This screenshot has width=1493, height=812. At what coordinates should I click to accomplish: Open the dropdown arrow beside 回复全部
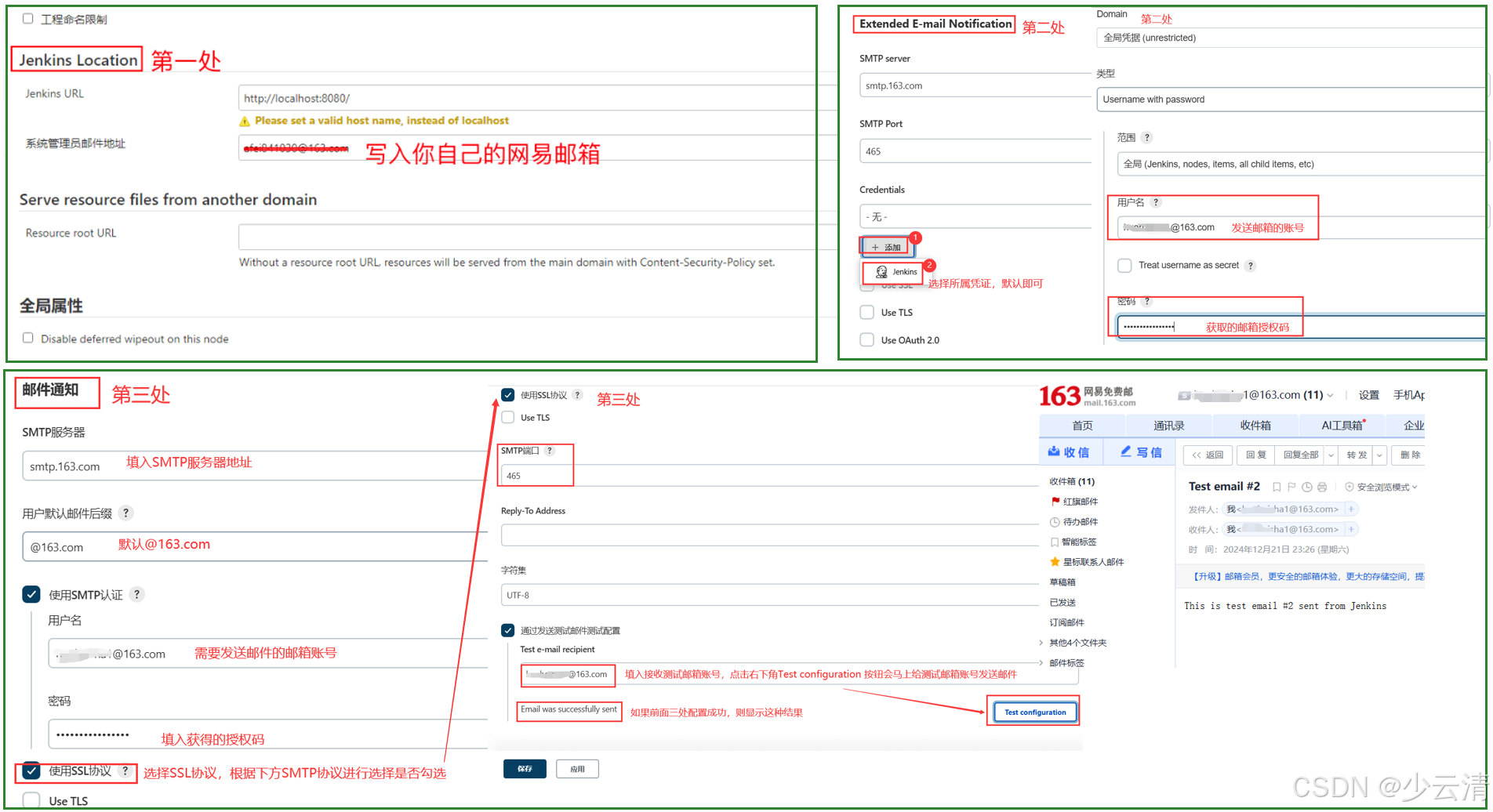(x=1331, y=455)
